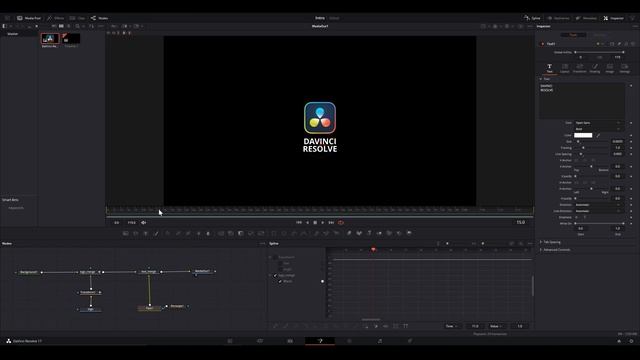The width and height of the screenshot is (640, 360).
Task: Switch Inspector to the Modifiers tab
Action: click(x=600, y=35)
